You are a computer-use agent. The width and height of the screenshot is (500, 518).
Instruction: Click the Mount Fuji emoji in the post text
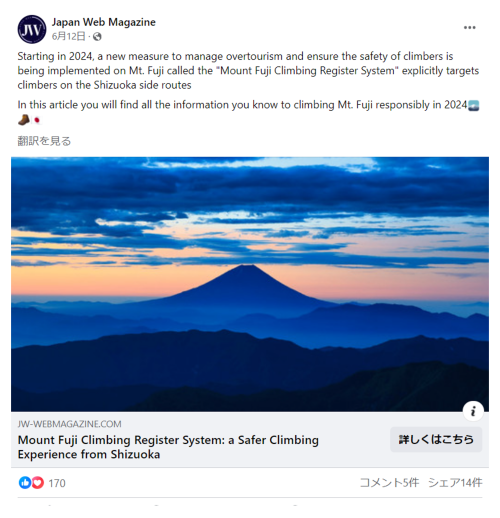[473, 105]
